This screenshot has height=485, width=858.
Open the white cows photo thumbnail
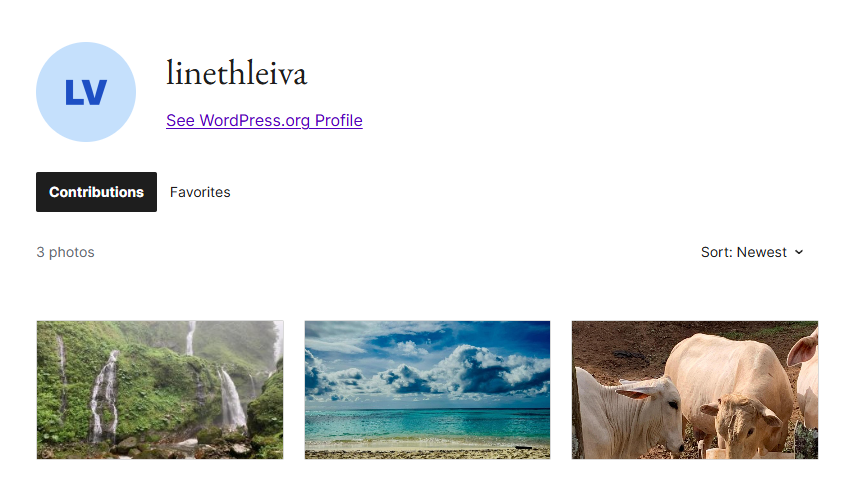click(x=695, y=390)
